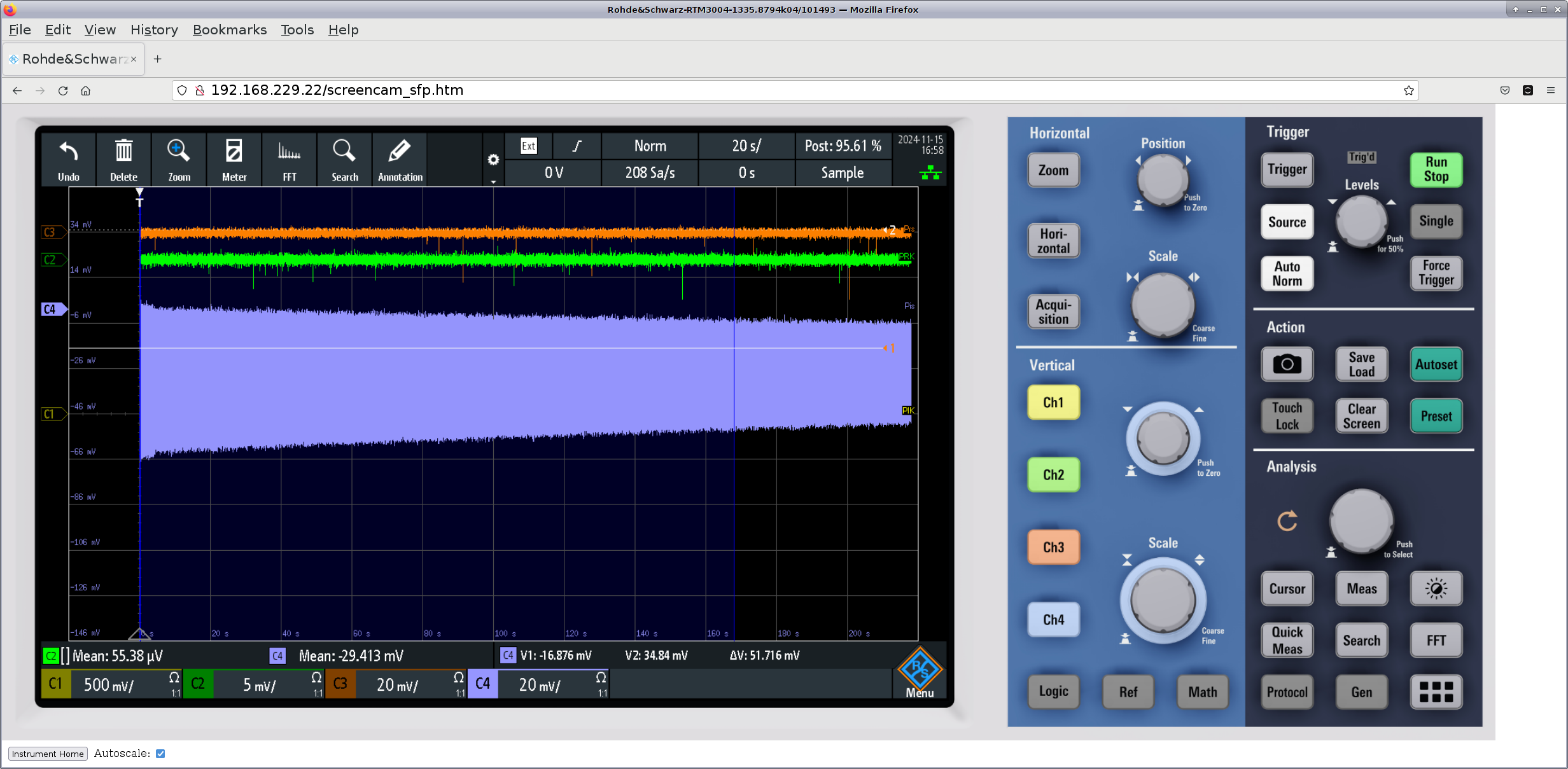The height and width of the screenshot is (769, 1568).
Task: Click the Instrument Home button
Action: click(x=48, y=754)
